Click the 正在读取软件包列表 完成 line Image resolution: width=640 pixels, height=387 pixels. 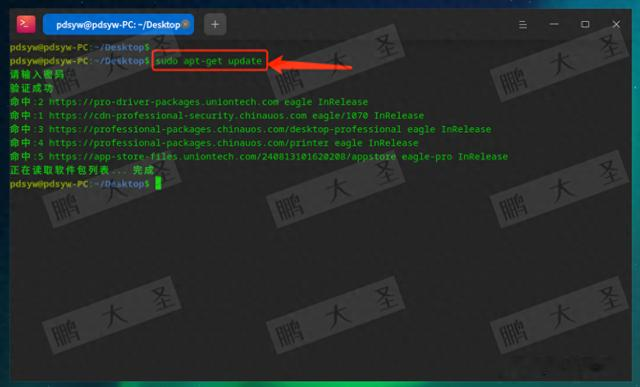pyautogui.click(x=82, y=170)
